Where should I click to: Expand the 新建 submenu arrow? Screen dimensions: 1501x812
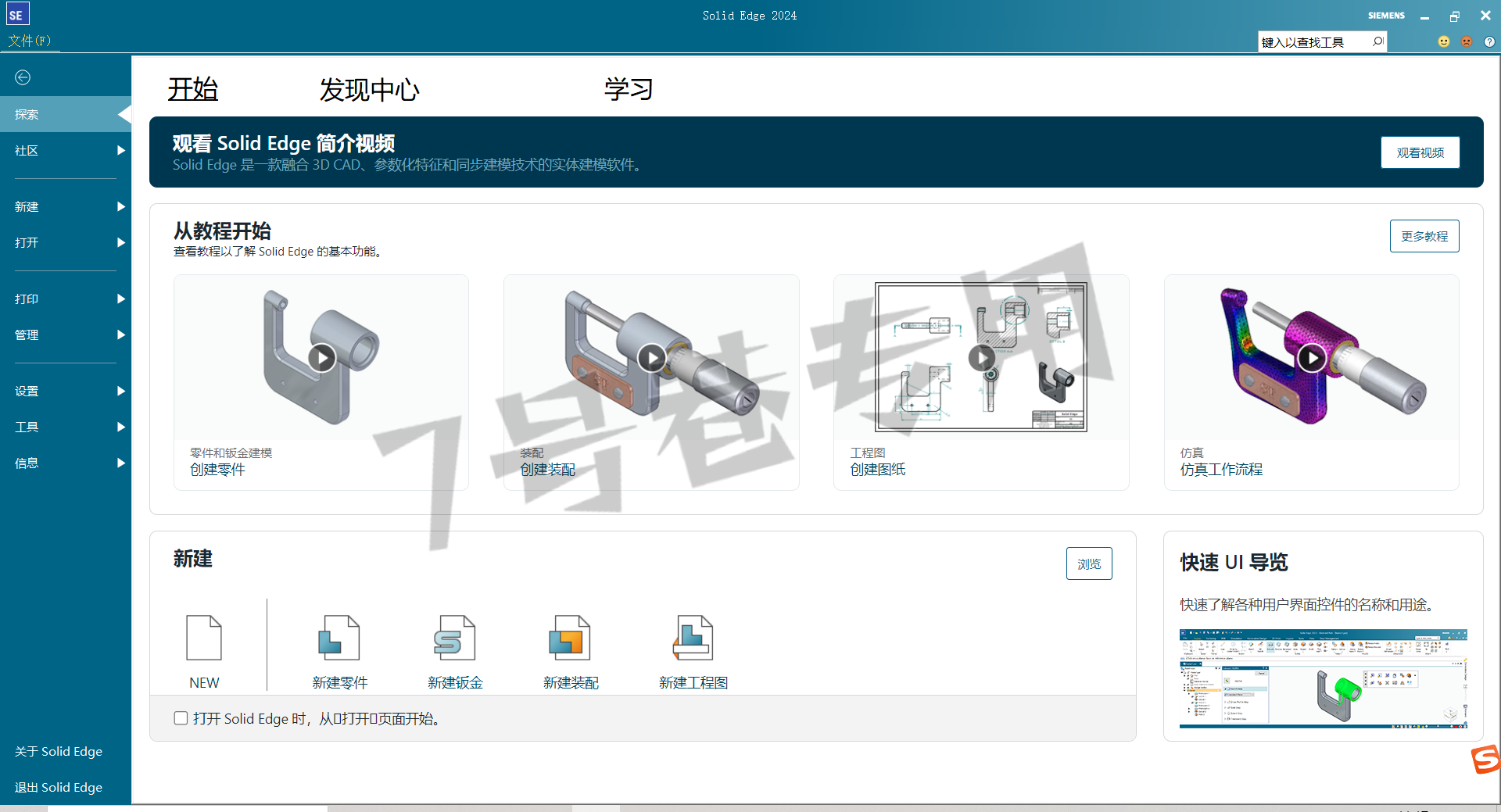point(121,206)
